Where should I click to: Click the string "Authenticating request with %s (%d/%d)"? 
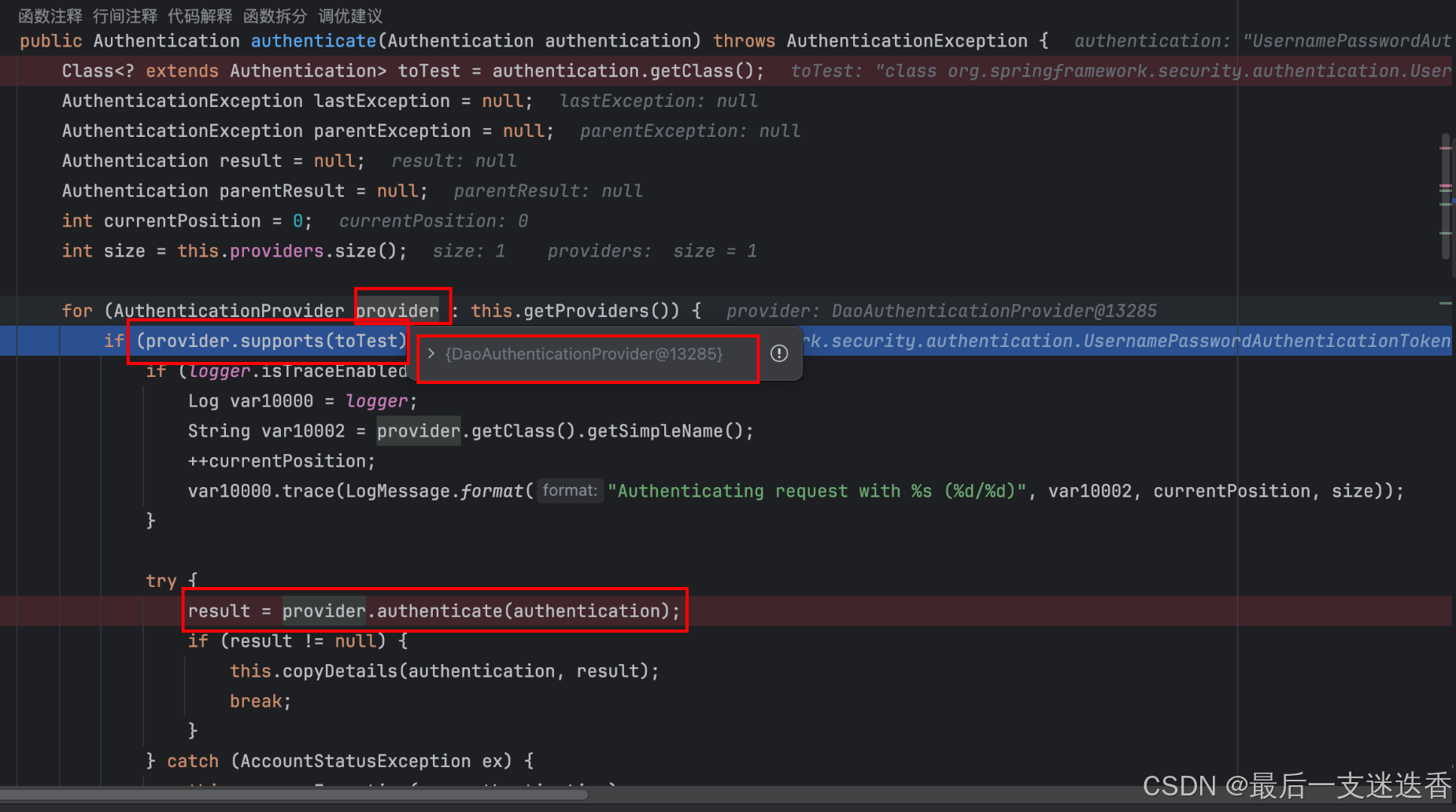817,491
